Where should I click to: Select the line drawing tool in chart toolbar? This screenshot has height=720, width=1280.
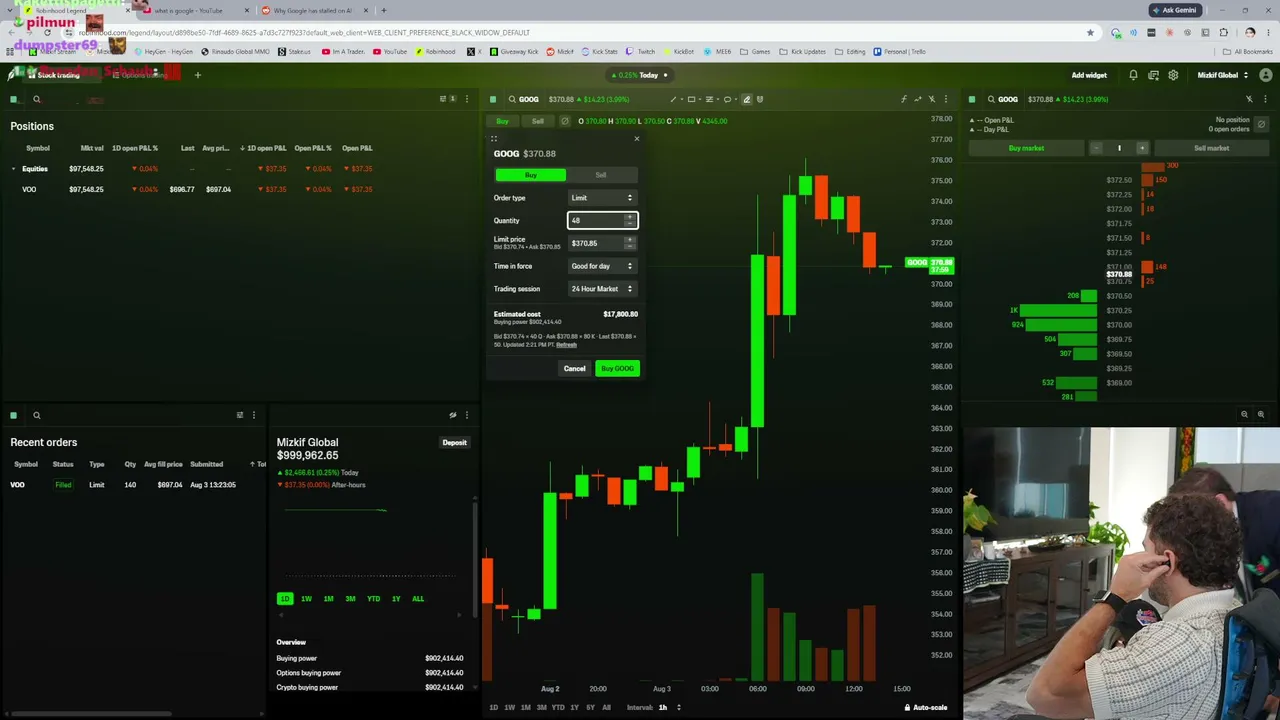673,99
